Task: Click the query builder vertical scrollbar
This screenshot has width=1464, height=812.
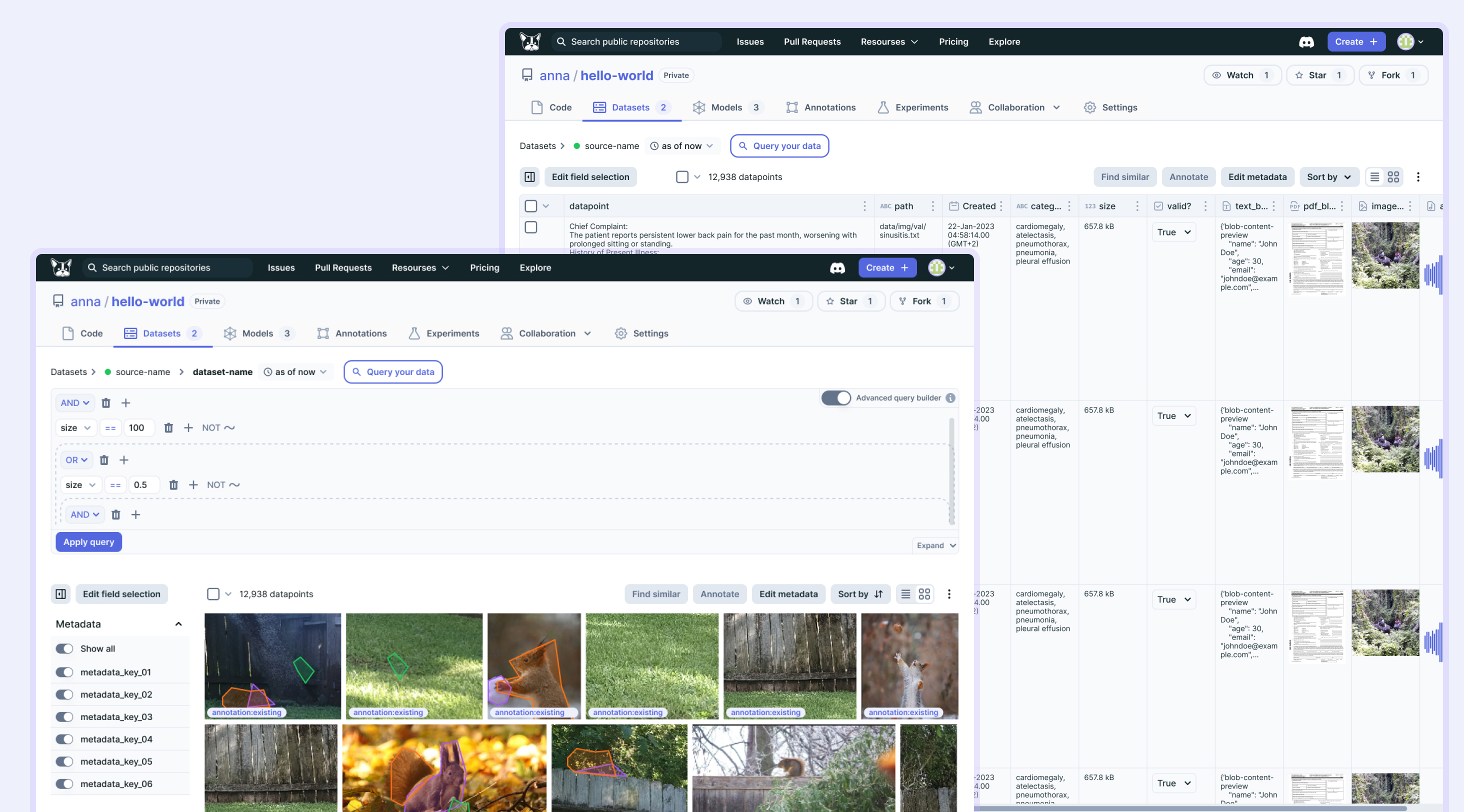Action: point(951,471)
